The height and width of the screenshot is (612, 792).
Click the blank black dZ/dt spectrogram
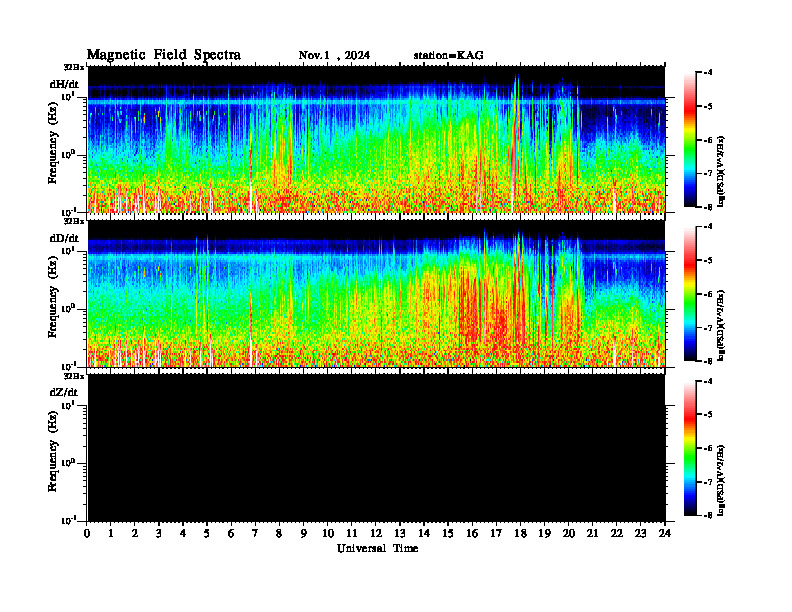point(376,448)
